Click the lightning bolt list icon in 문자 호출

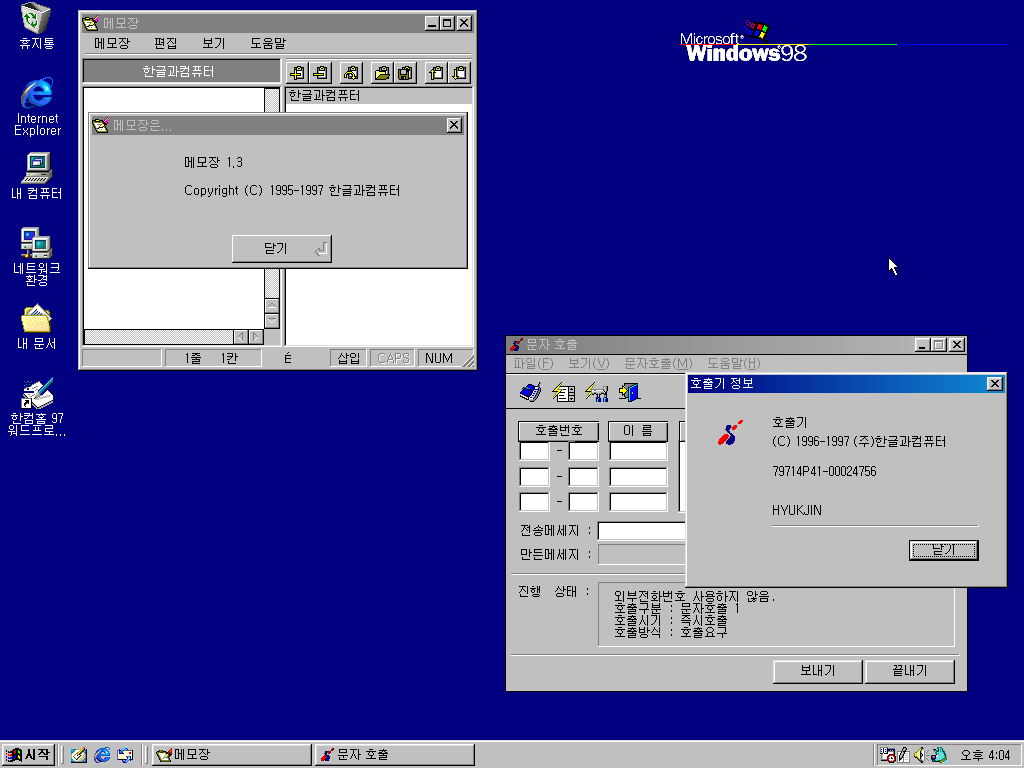(563, 392)
